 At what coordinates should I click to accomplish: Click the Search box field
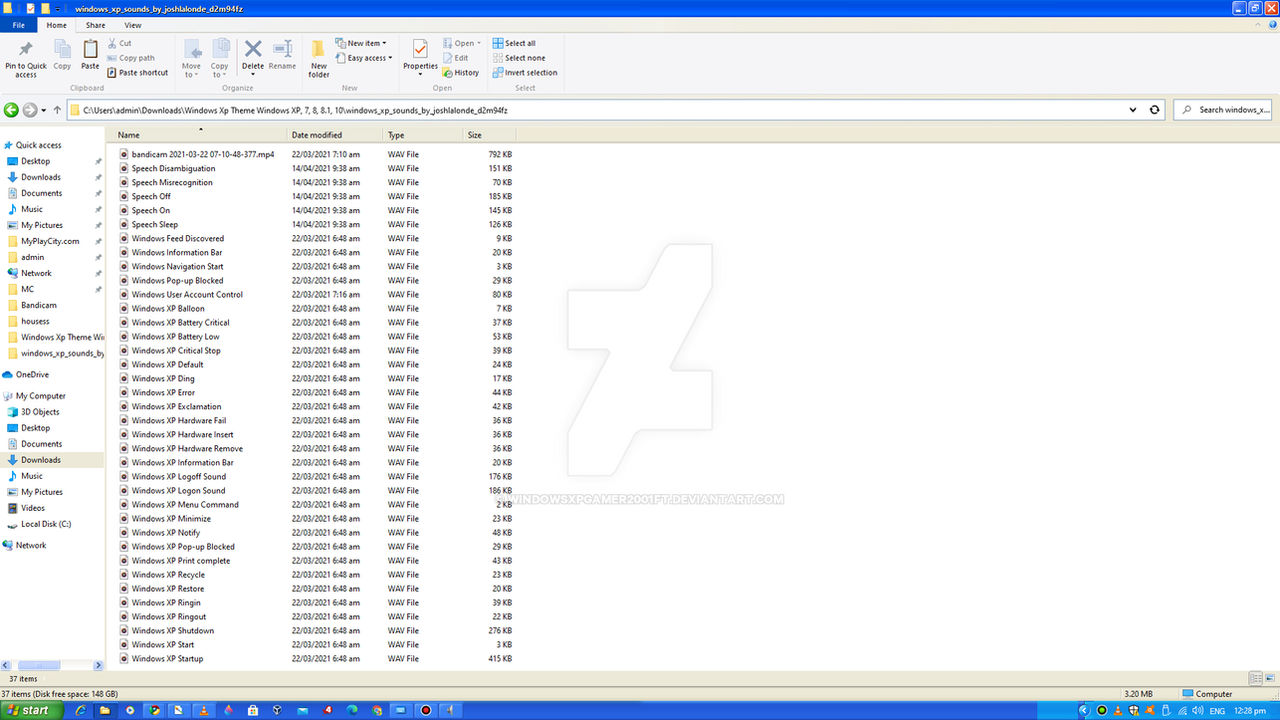pos(1224,110)
